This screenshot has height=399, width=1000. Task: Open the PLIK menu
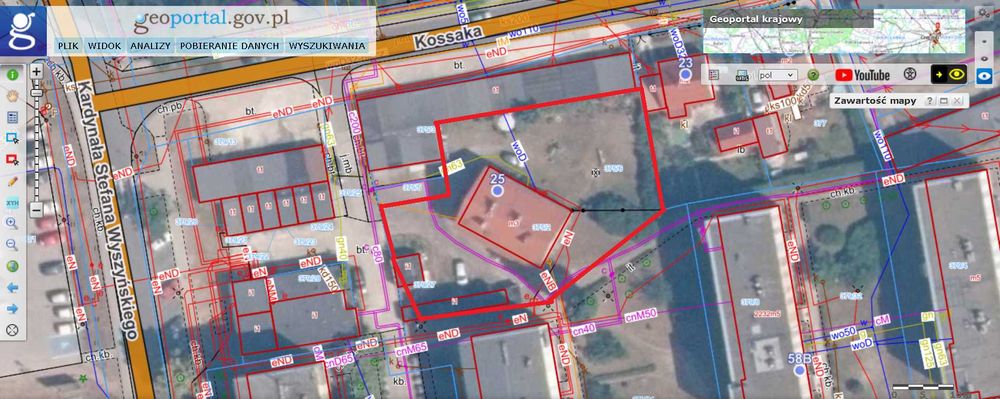pos(68,46)
